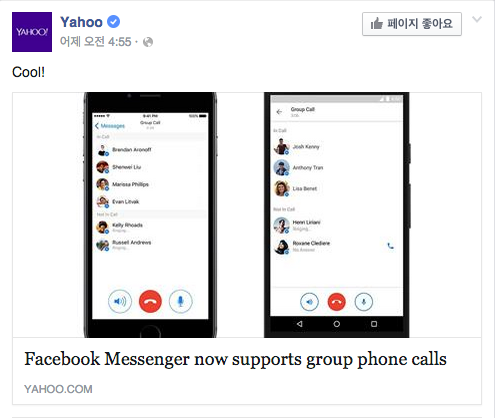
Task: Click the red hang-up button on left phone
Action: (x=150, y=301)
